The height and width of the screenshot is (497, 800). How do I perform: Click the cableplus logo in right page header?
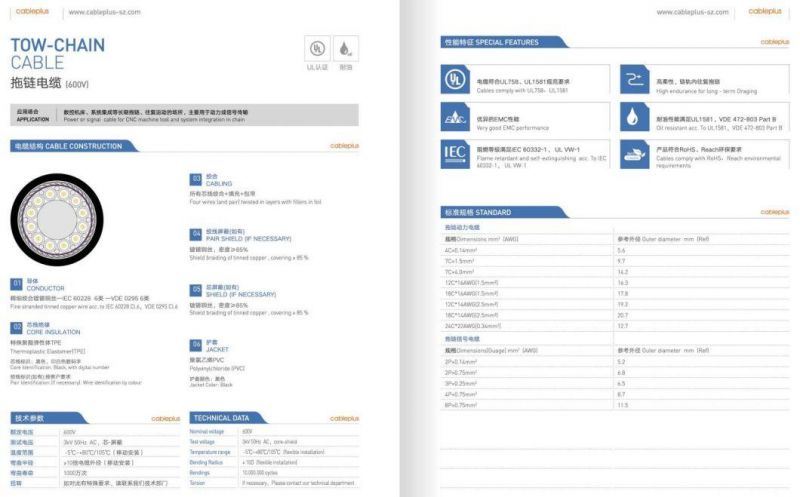[765, 11]
